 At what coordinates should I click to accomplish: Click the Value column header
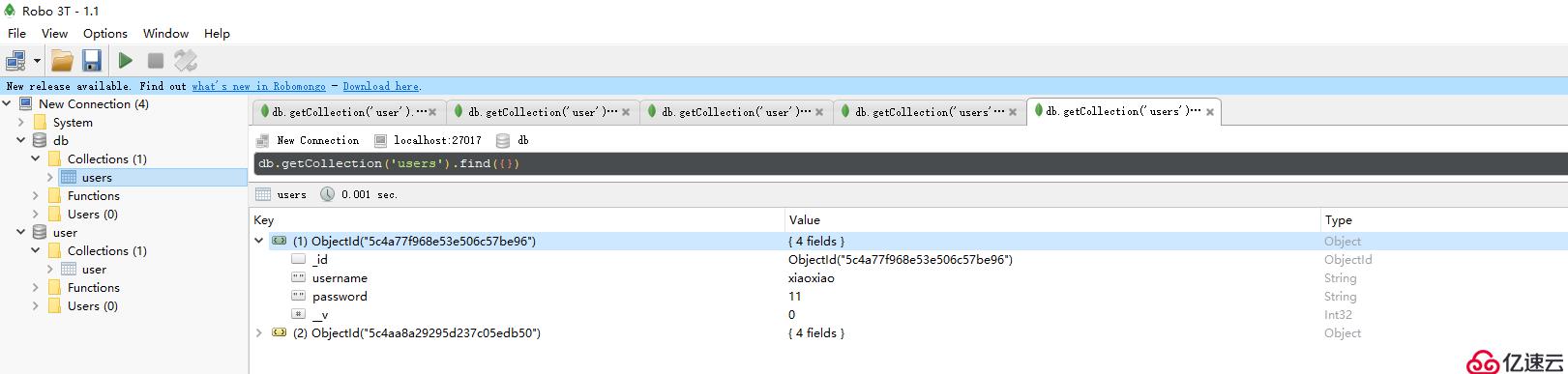coord(804,219)
